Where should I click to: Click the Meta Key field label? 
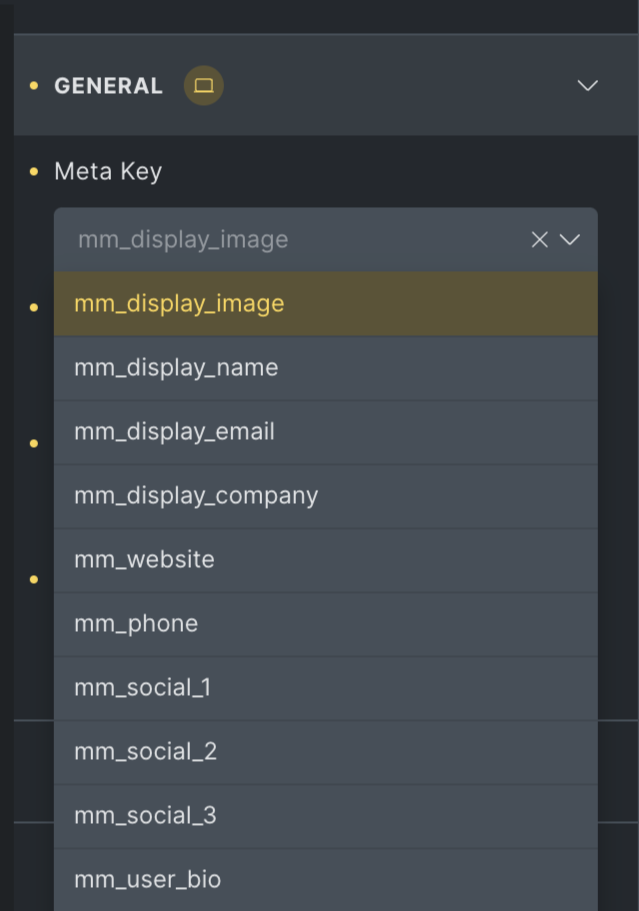(108, 172)
